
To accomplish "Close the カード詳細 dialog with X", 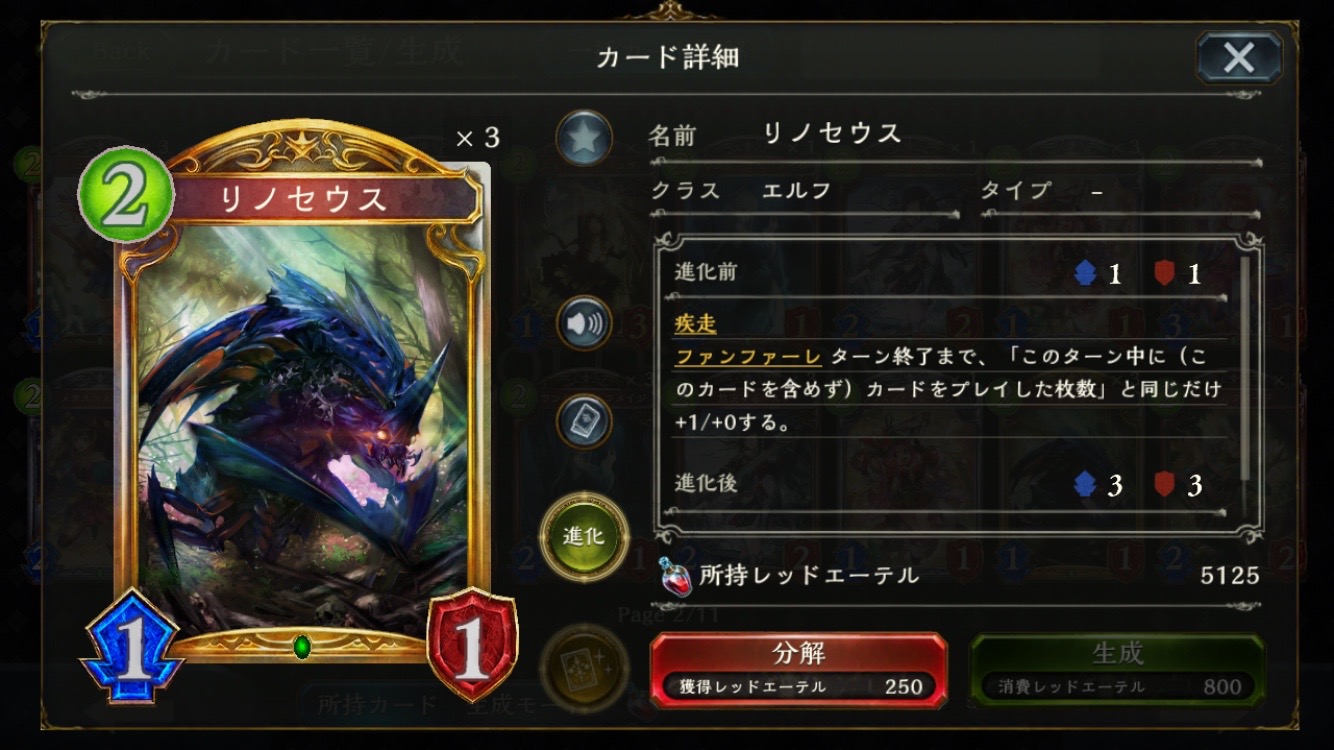I will coord(1239,58).
